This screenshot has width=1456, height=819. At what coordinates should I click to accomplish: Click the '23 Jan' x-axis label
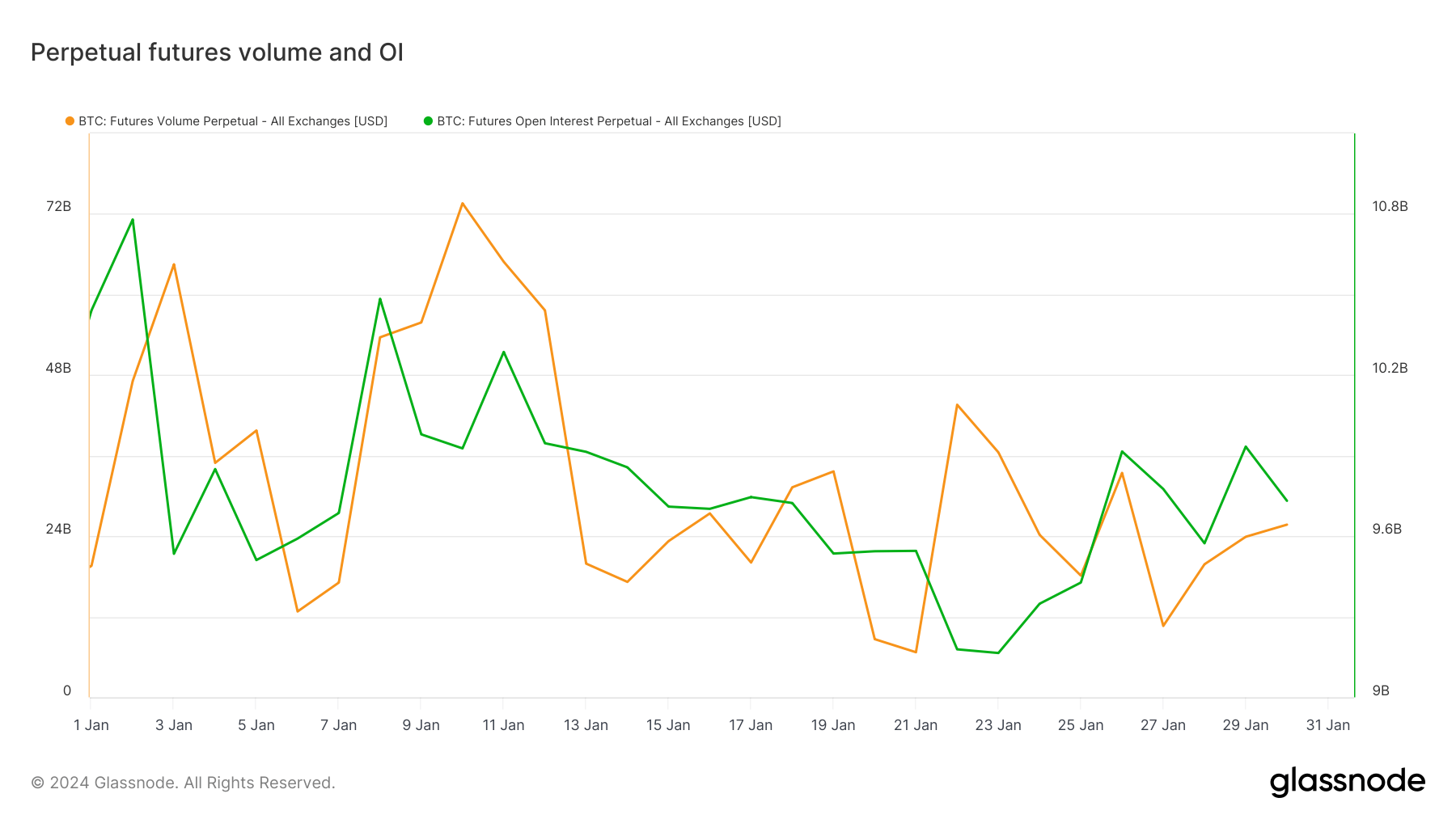coord(998,725)
